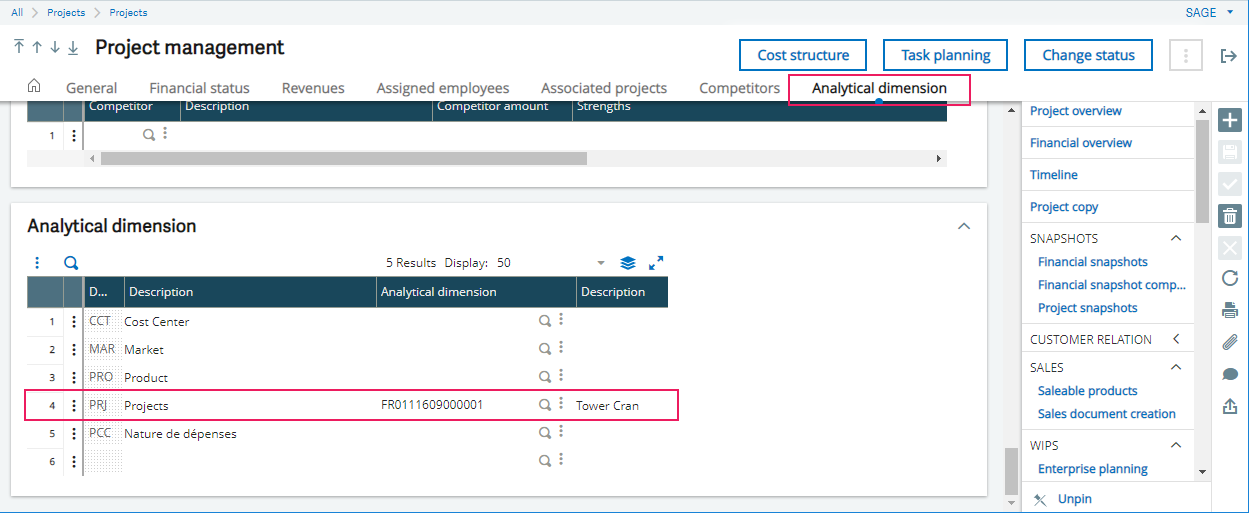Click the New plus icon in right toolbar
1249x513 pixels.
pos(1230,121)
